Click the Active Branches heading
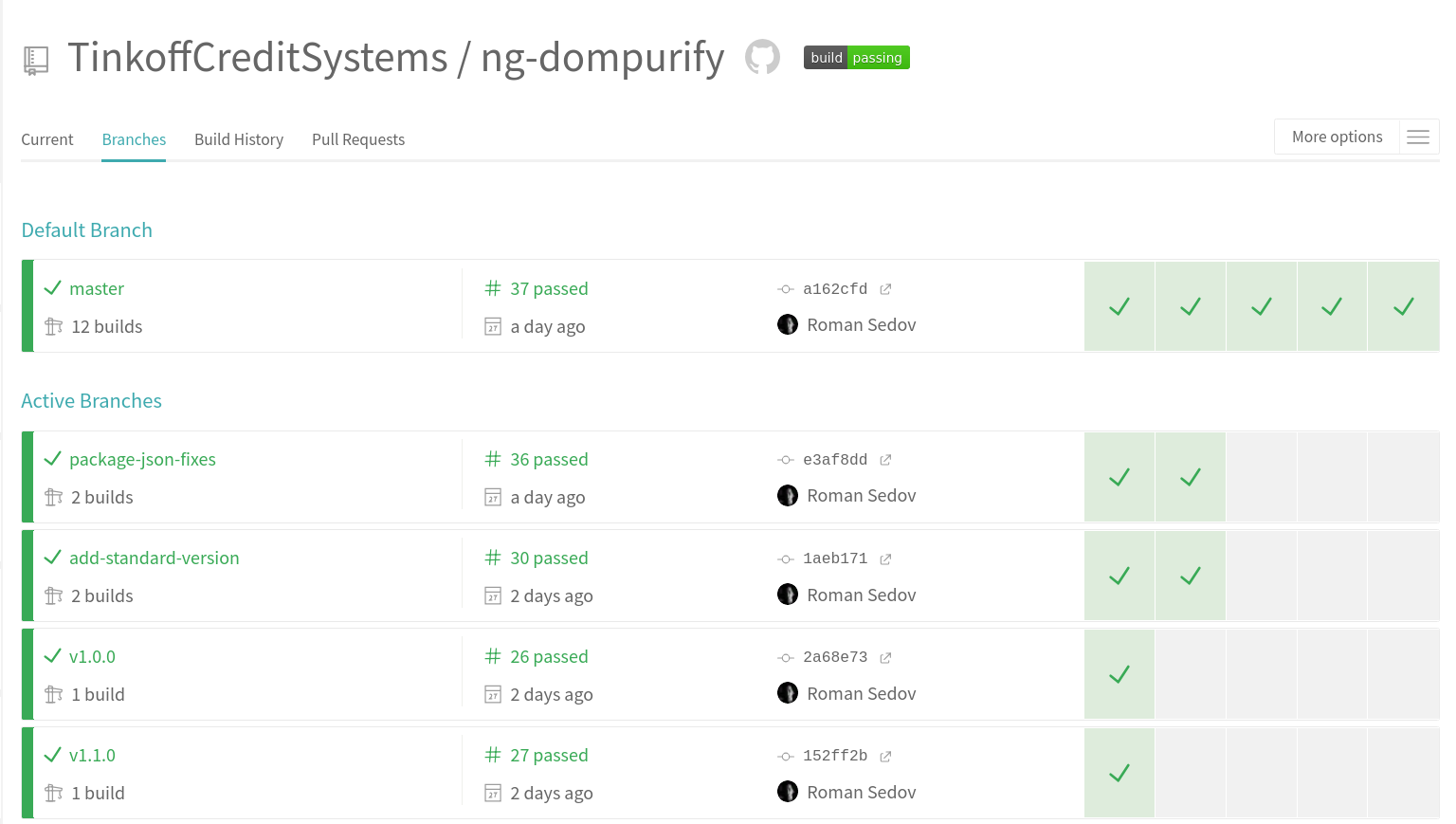The width and height of the screenshot is (1456, 824). point(91,401)
